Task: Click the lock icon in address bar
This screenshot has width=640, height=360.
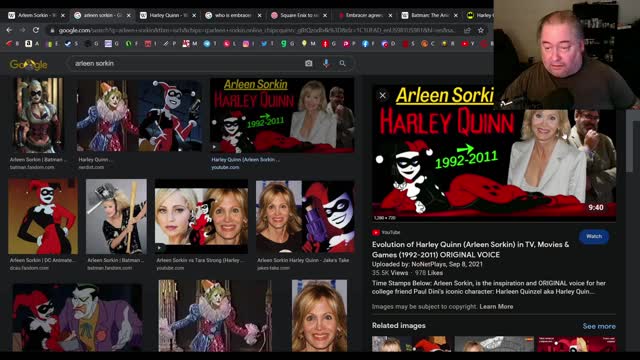Action: point(52,30)
